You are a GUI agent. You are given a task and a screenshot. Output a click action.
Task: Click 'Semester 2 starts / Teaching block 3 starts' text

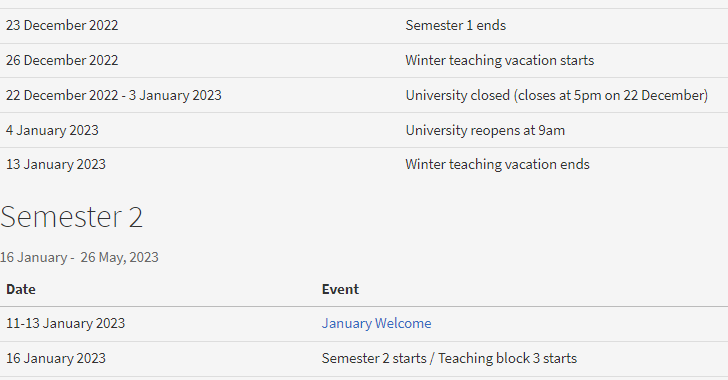449,358
